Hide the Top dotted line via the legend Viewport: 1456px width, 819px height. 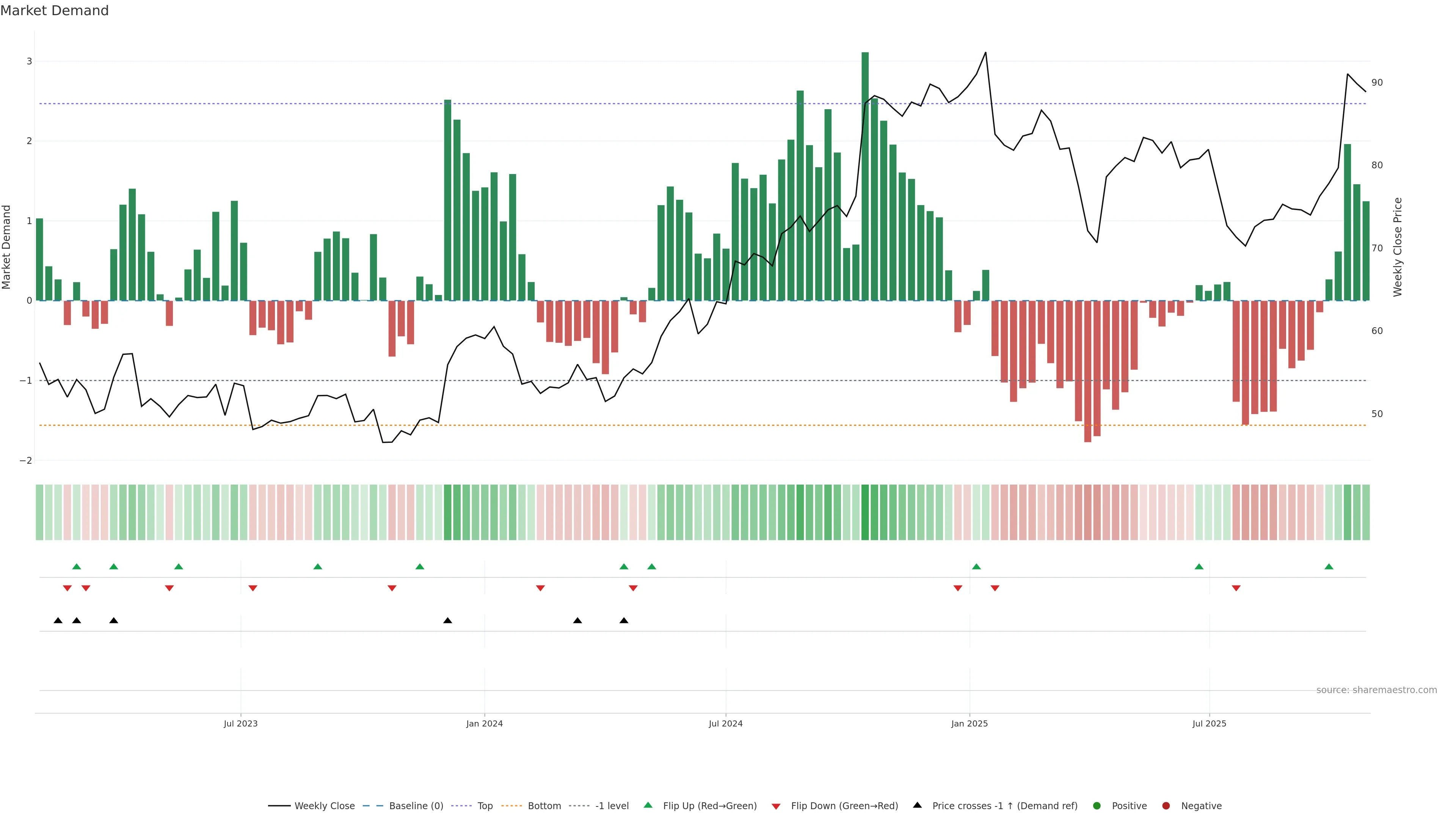pos(485,805)
